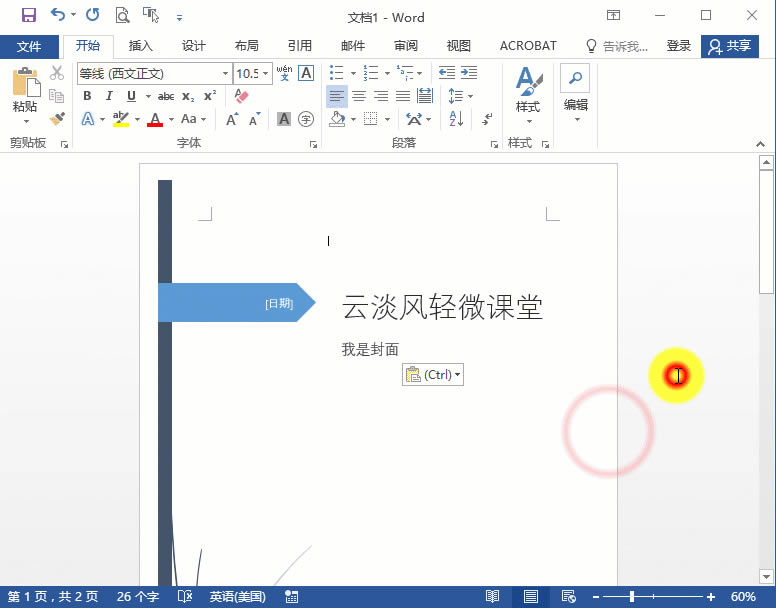Redo the last action
The height and width of the screenshot is (608, 776).
pos(93,15)
